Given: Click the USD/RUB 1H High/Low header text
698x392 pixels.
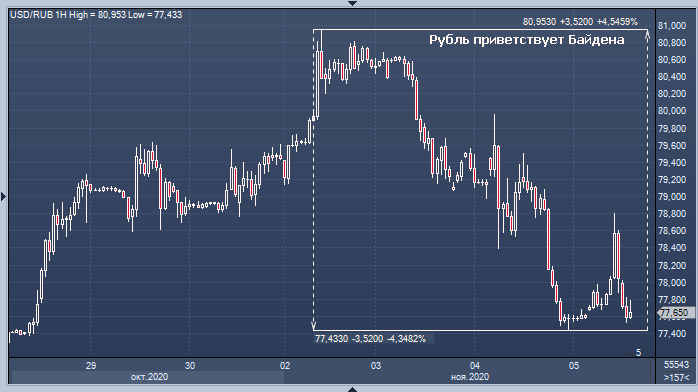Looking at the screenshot, I should coord(96,15).
